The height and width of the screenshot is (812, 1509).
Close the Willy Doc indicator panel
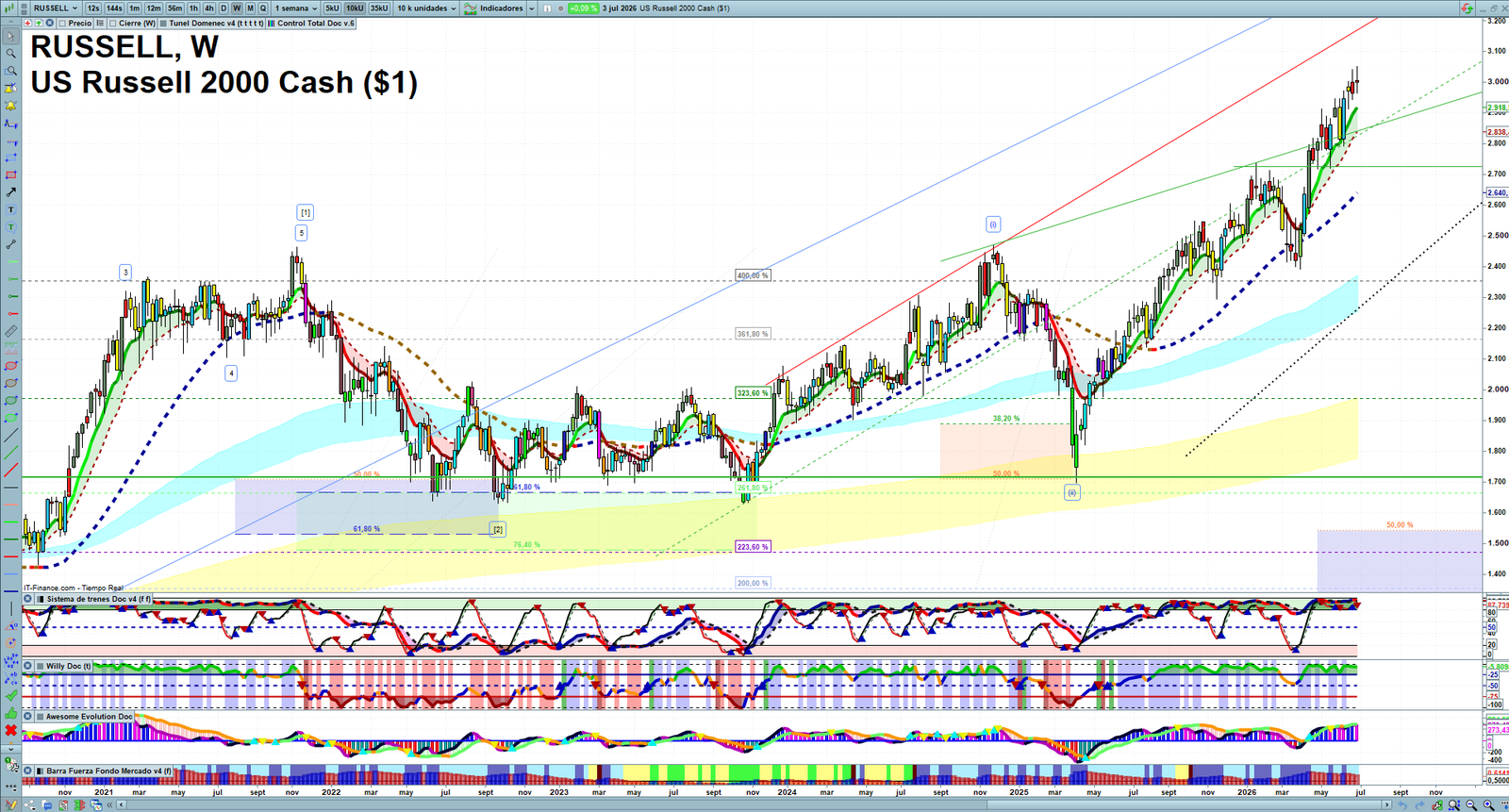[x=28, y=666]
